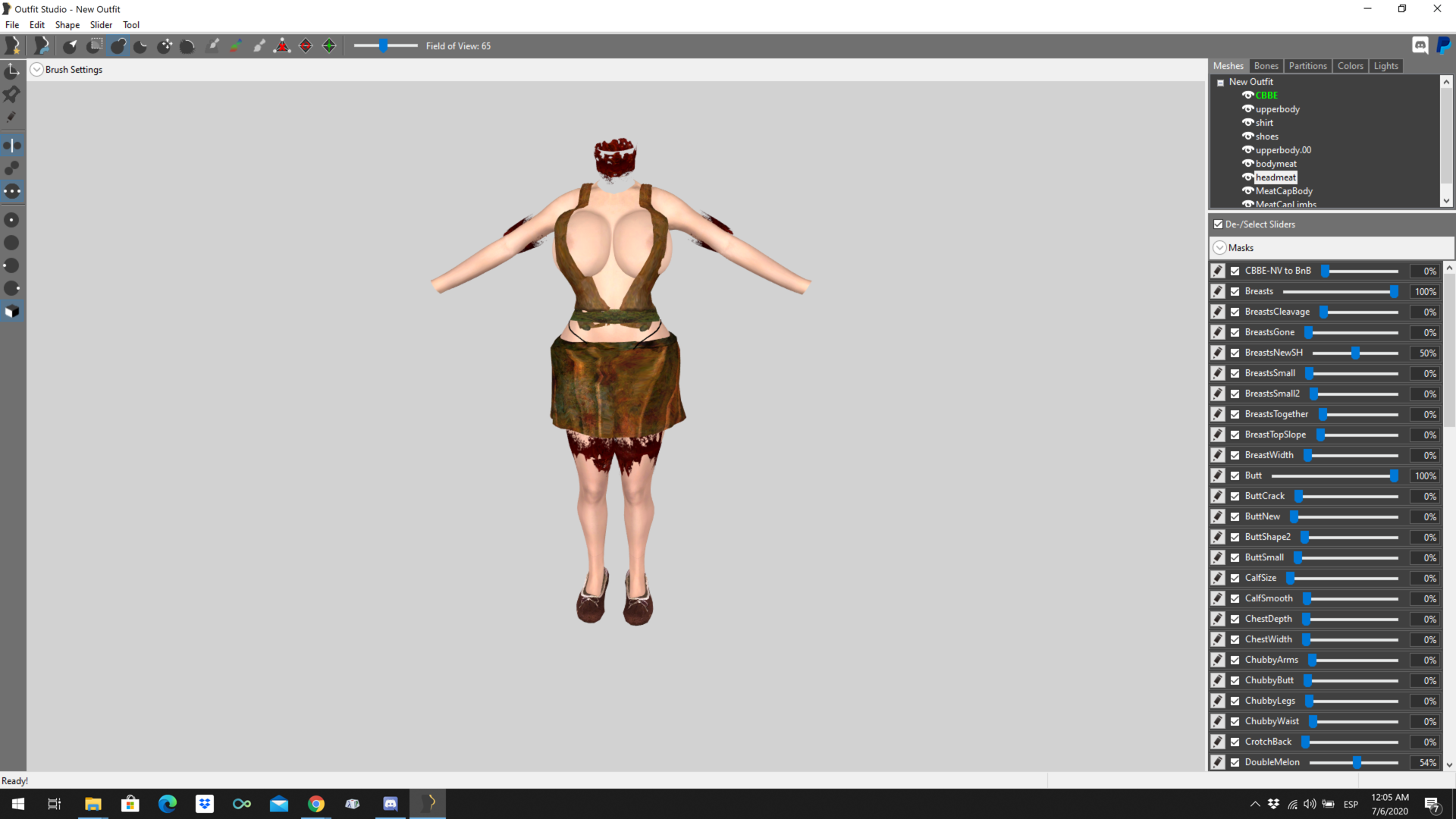1456x819 pixels.
Task: Hide the shoes mesh with eye icon
Action: pyautogui.click(x=1247, y=136)
